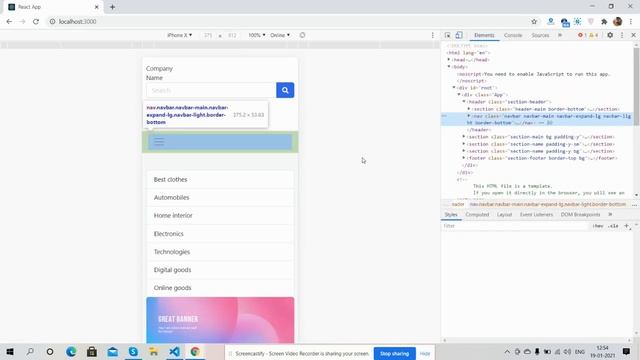Bookmark this page with the star icon
Screen dimensions: 640x360
tap(534, 22)
